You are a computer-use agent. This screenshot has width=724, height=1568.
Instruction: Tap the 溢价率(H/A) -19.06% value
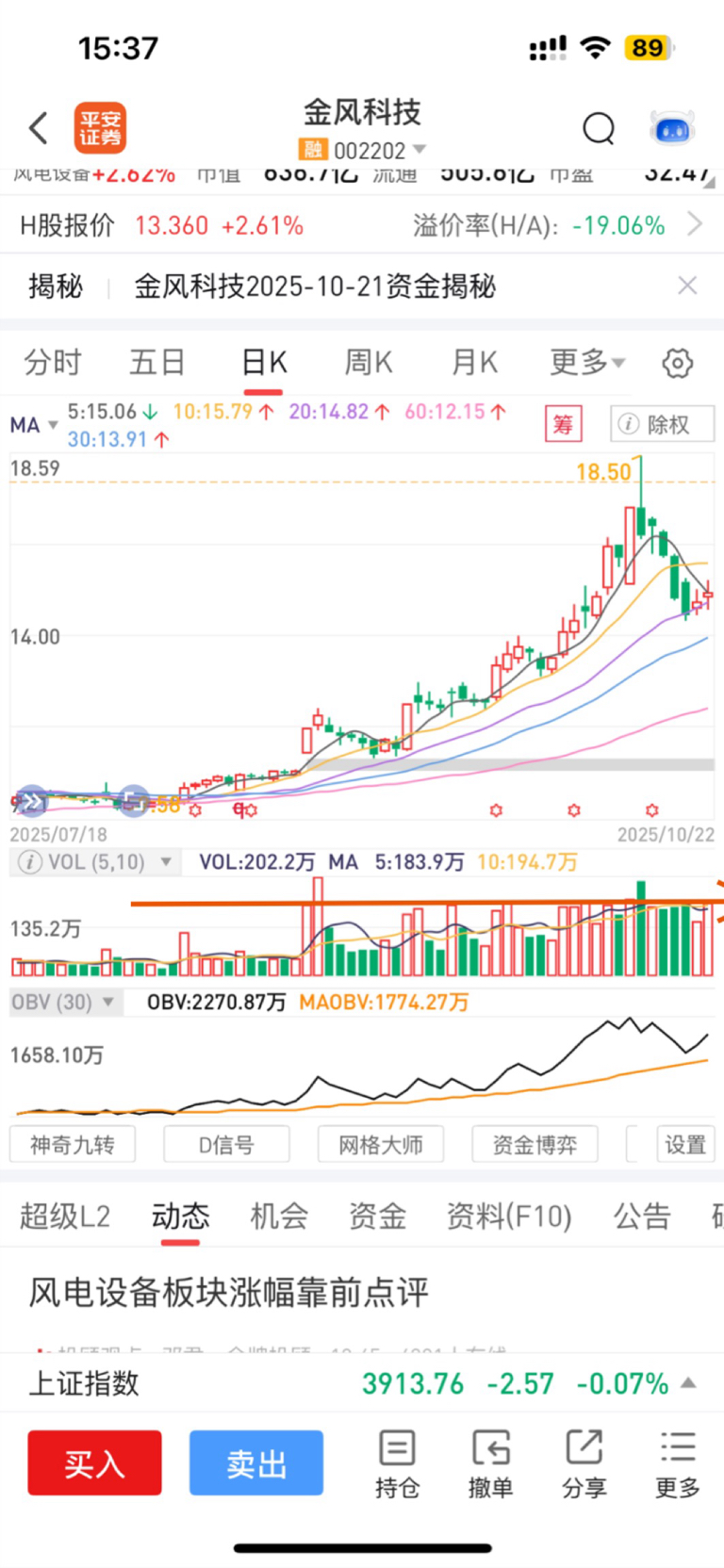(618, 225)
